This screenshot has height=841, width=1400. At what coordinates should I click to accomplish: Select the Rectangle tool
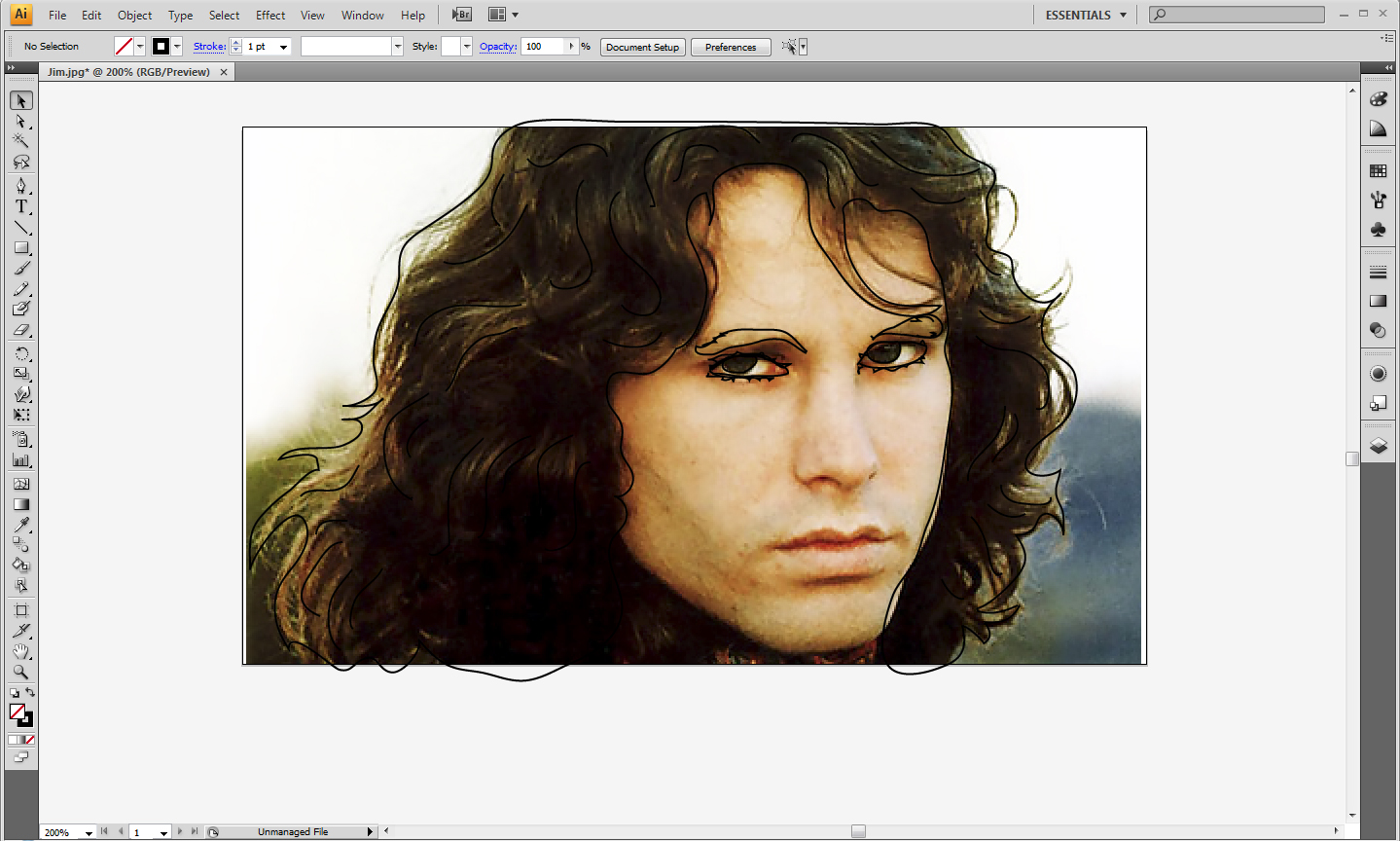(x=21, y=248)
